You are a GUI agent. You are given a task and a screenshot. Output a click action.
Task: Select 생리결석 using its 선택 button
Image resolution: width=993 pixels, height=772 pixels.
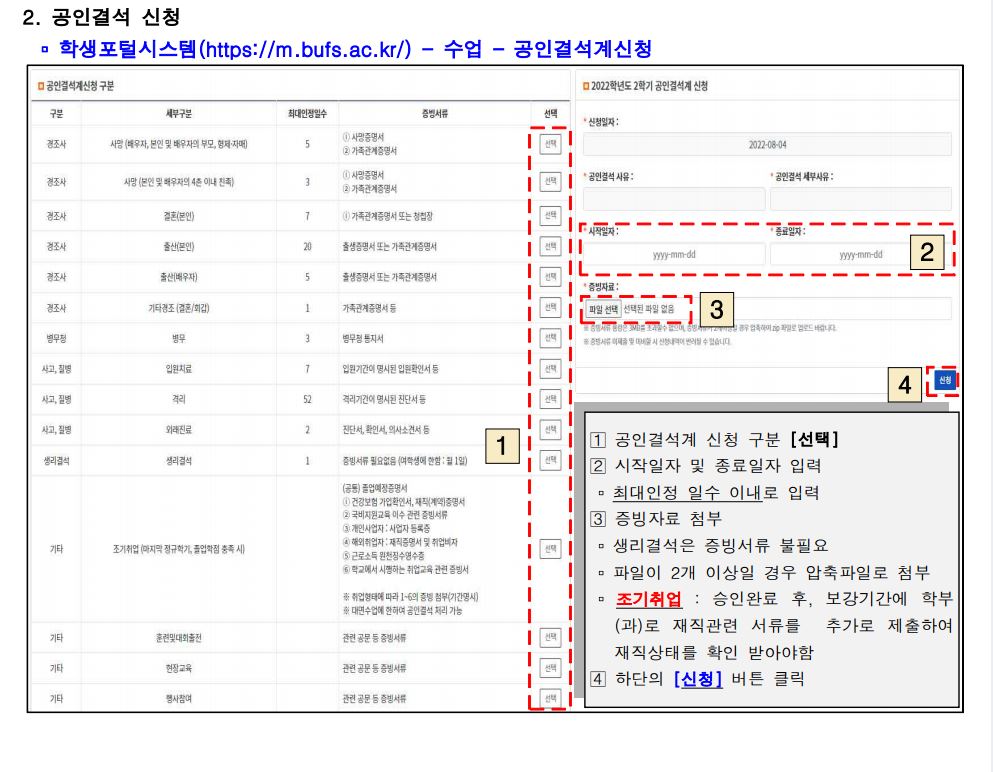[x=549, y=460]
